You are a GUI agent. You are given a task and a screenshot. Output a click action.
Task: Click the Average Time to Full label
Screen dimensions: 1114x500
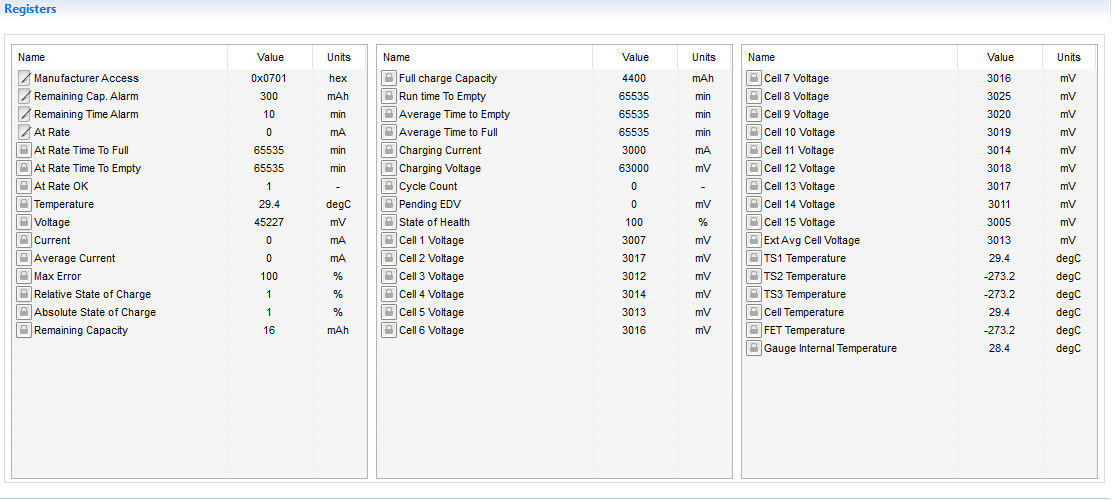point(448,132)
